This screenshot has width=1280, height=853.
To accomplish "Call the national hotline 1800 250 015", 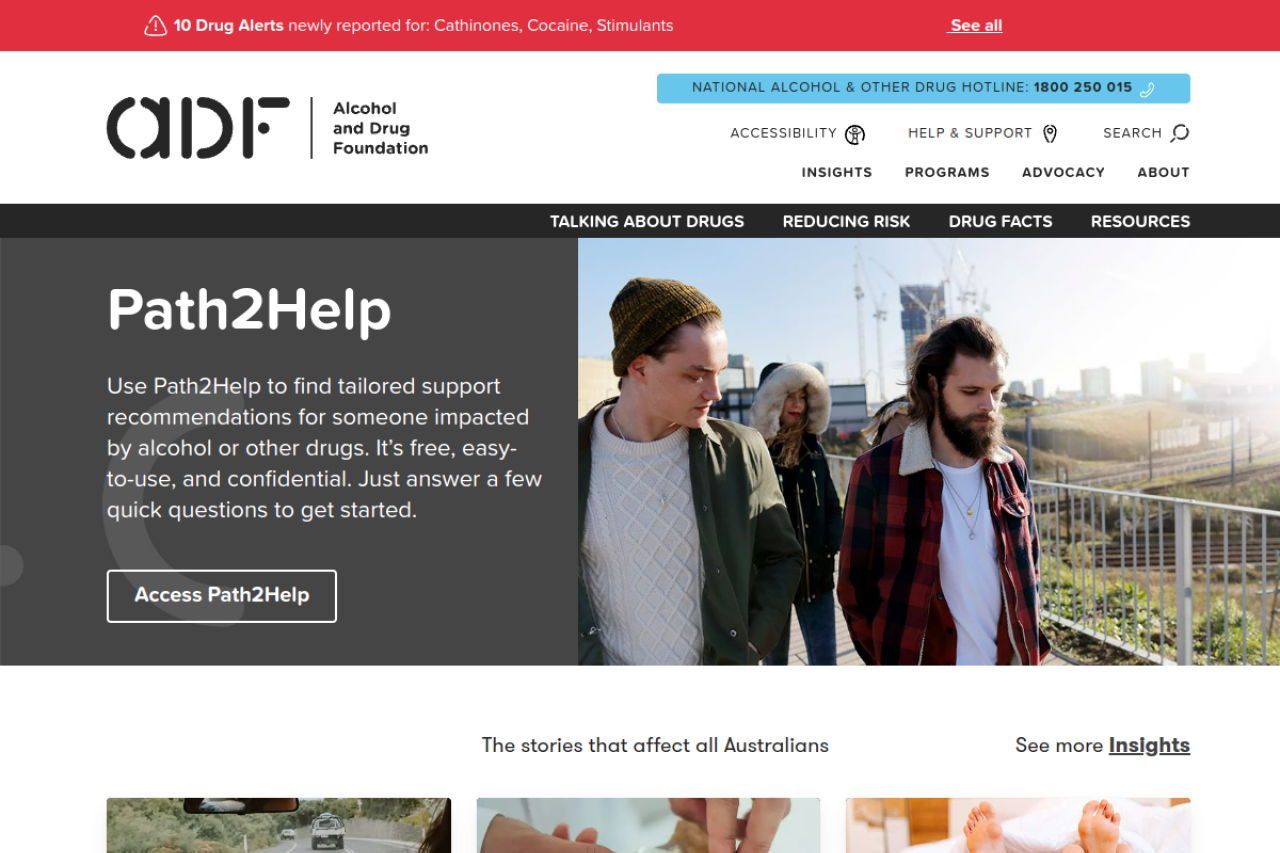I will pyautogui.click(x=1083, y=88).
